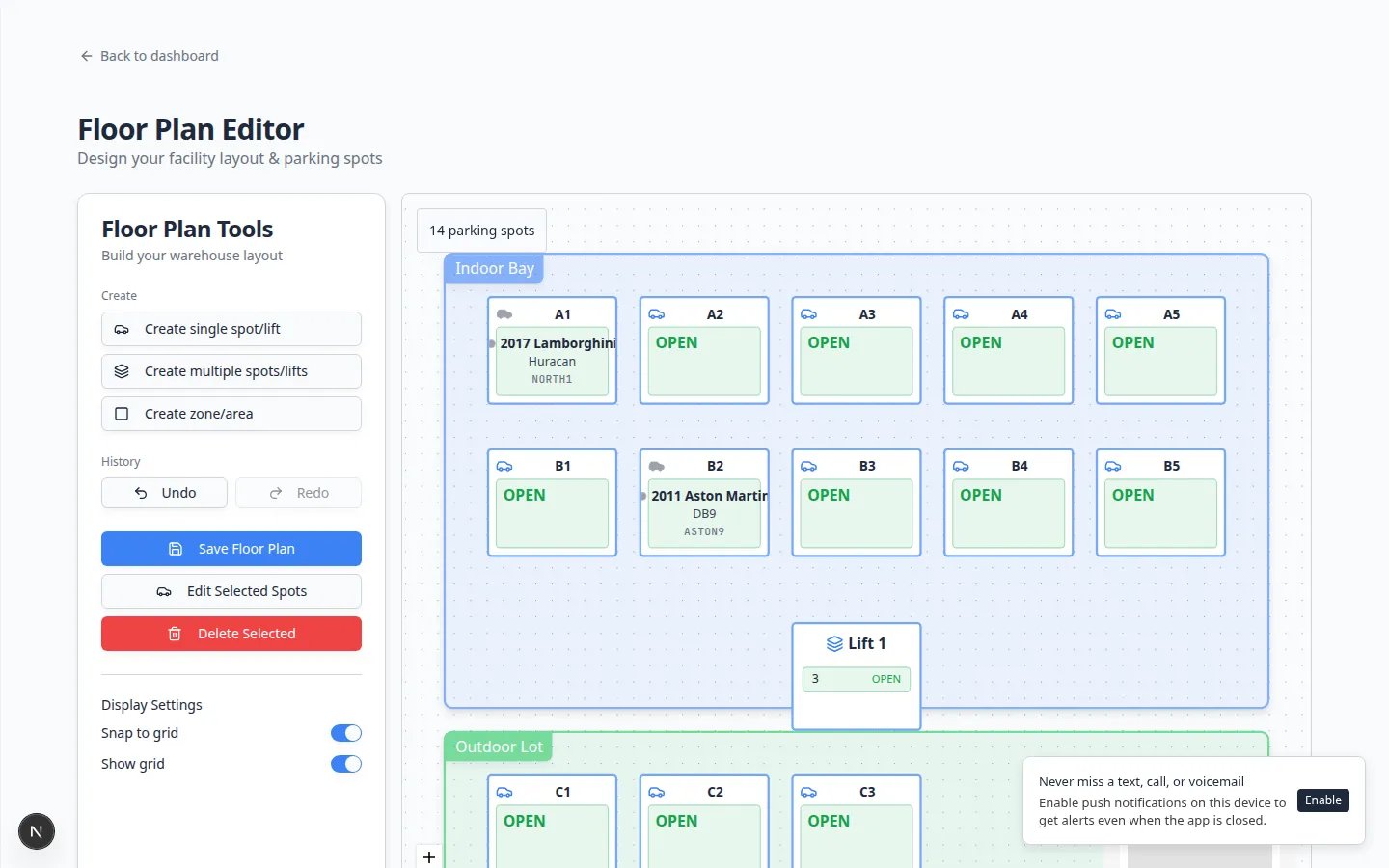Image resolution: width=1389 pixels, height=868 pixels.
Task: Click the car icon on spot C3
Action: coord(809,792)
